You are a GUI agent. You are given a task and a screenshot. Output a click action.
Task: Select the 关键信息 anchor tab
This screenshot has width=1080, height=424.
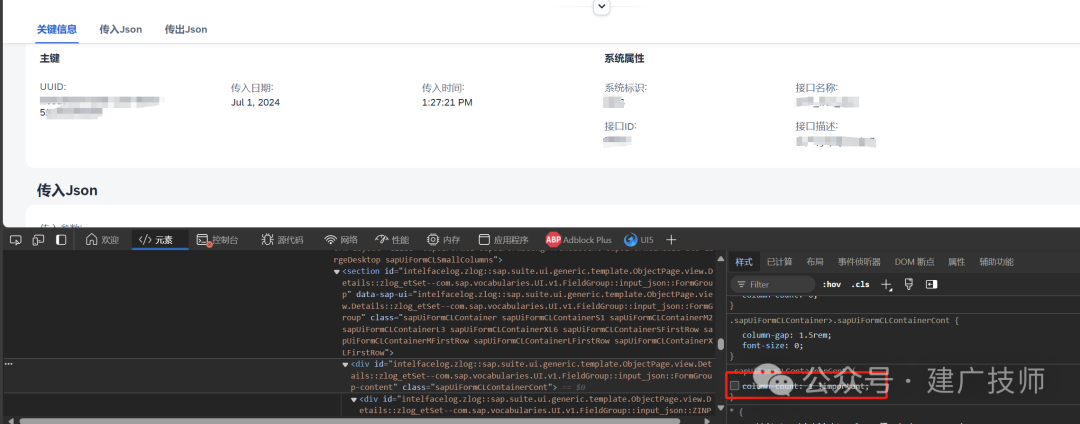point(56,30)
